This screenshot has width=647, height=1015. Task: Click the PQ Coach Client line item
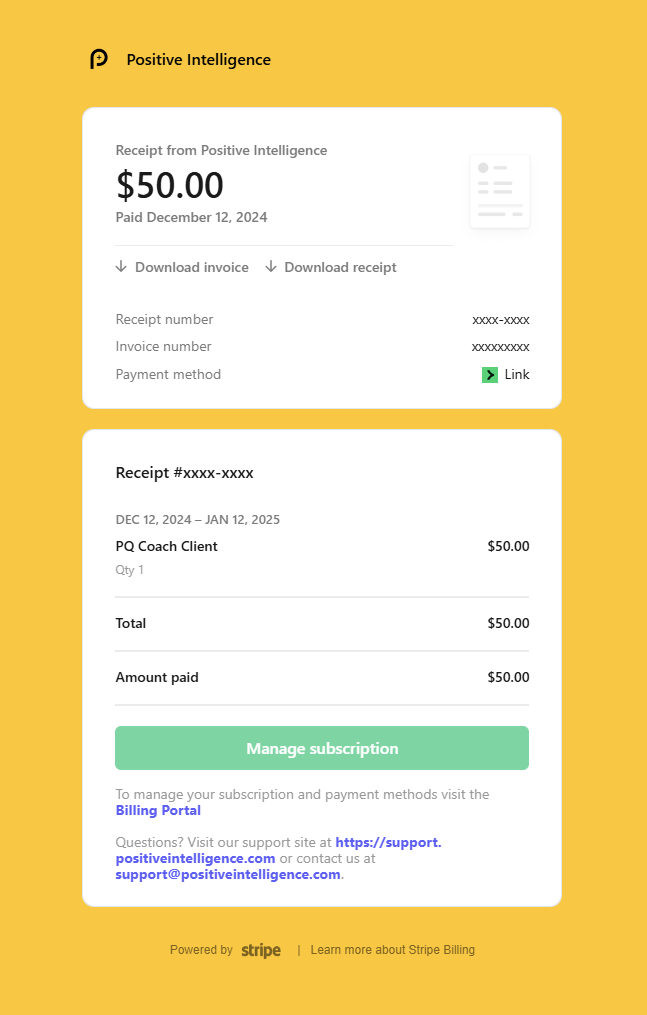(x=166, y=546)
